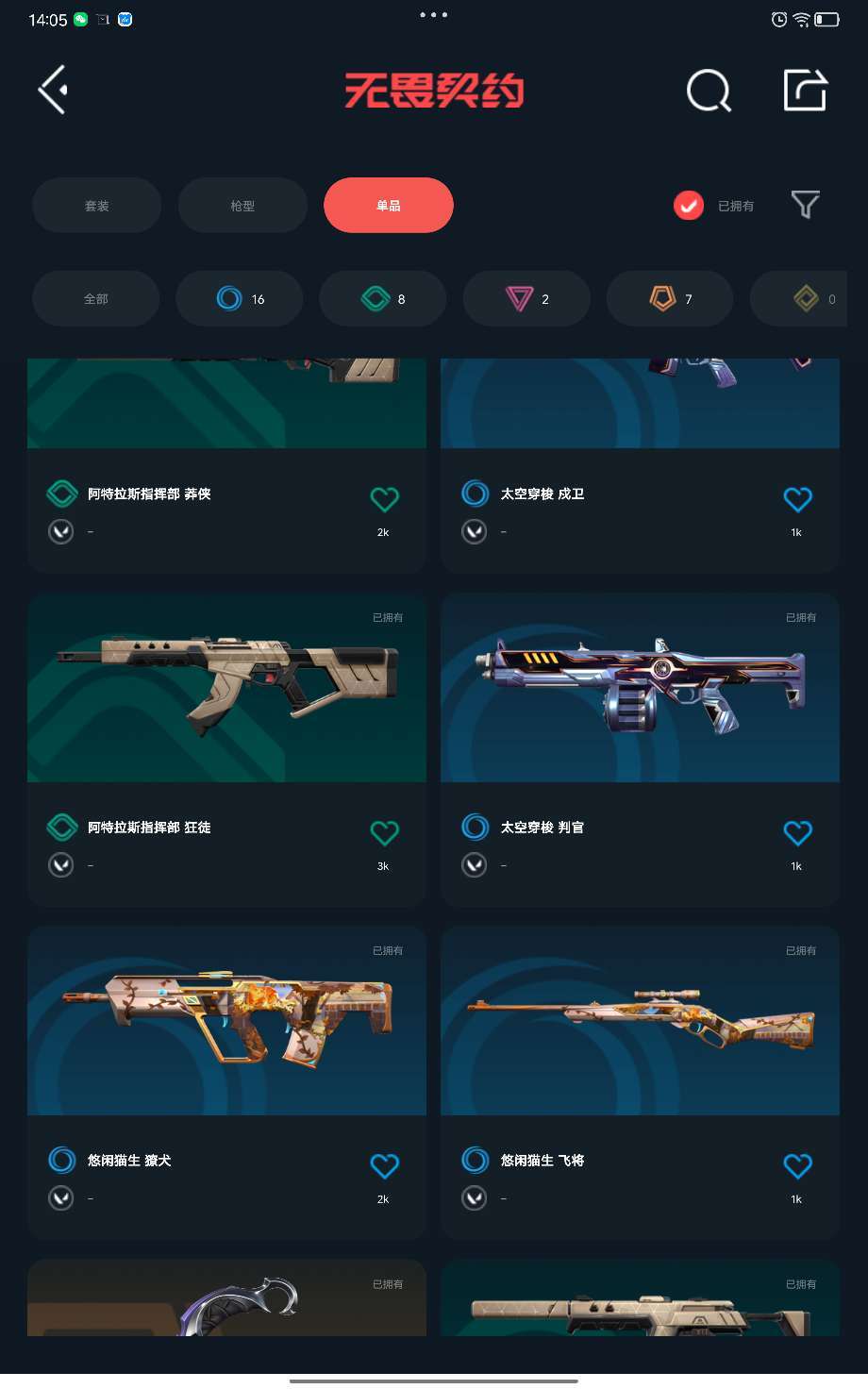Filter by green diamond tier with 8
The height and width of the screenshot is (1389, 868).
pyautogui.click(x=383, y=298)
